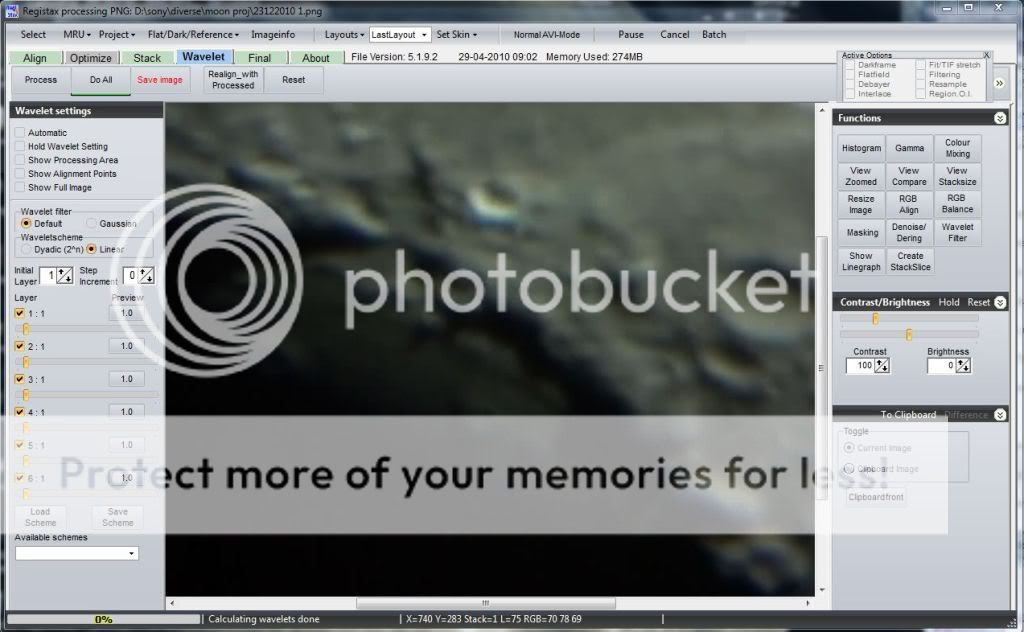Open Denoise/Dering function
The image size is (1024, 632).
pos(909,232)
